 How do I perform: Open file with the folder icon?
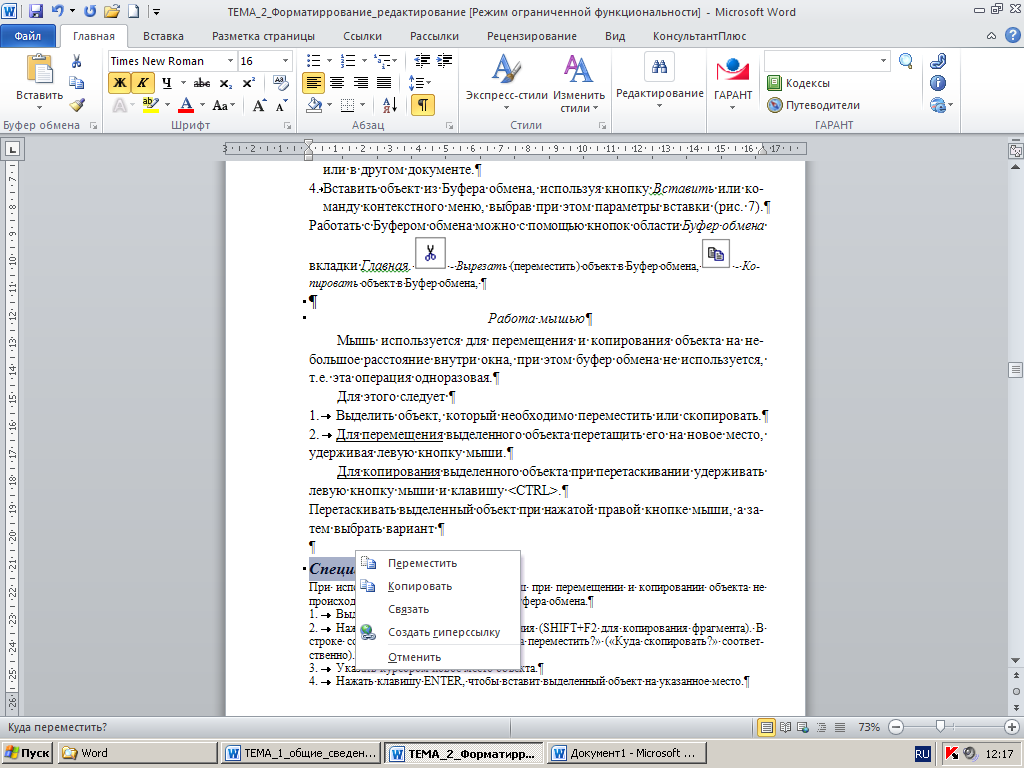[112, 11]
